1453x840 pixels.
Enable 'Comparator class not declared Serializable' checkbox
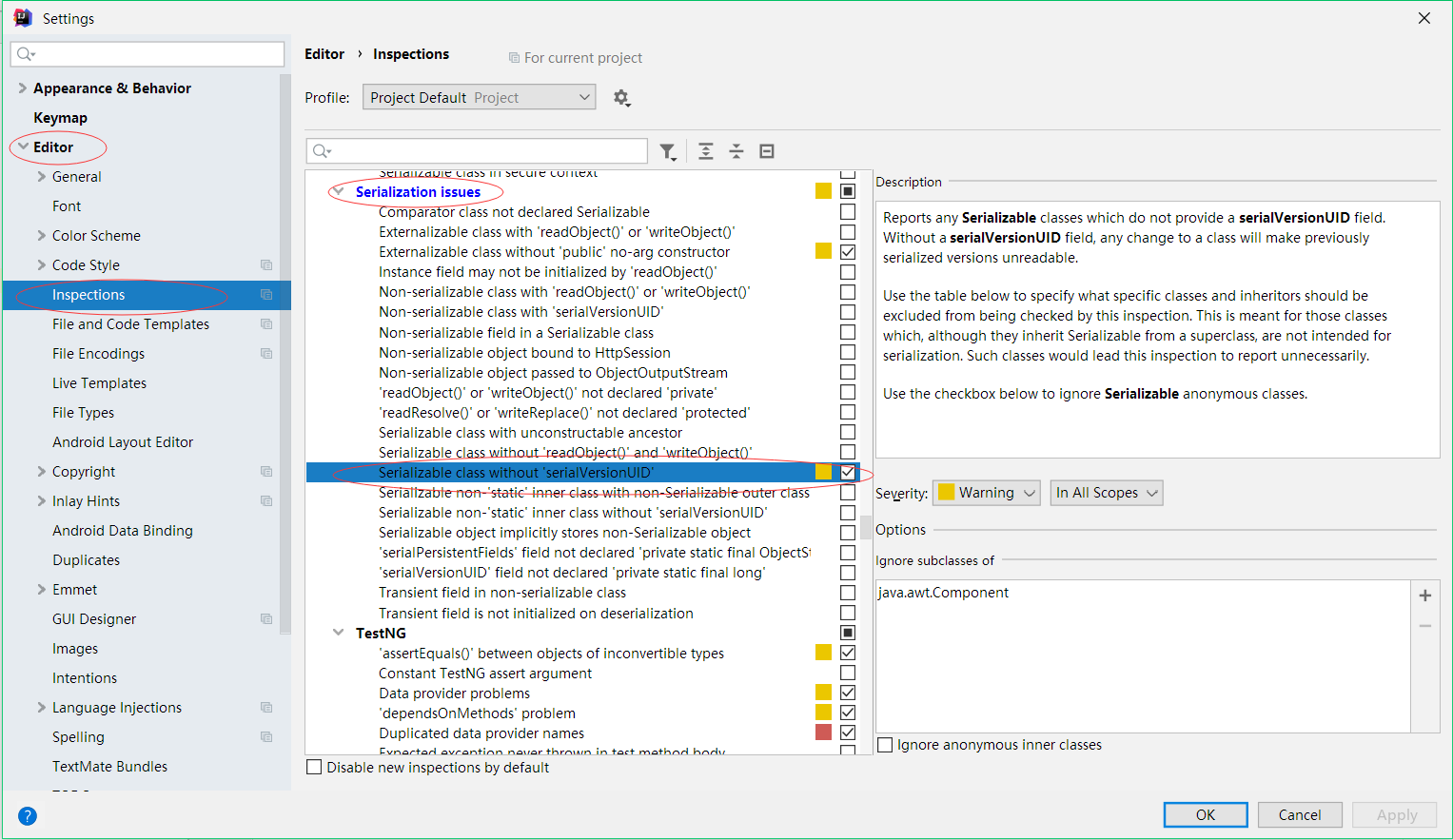point(848,211)
